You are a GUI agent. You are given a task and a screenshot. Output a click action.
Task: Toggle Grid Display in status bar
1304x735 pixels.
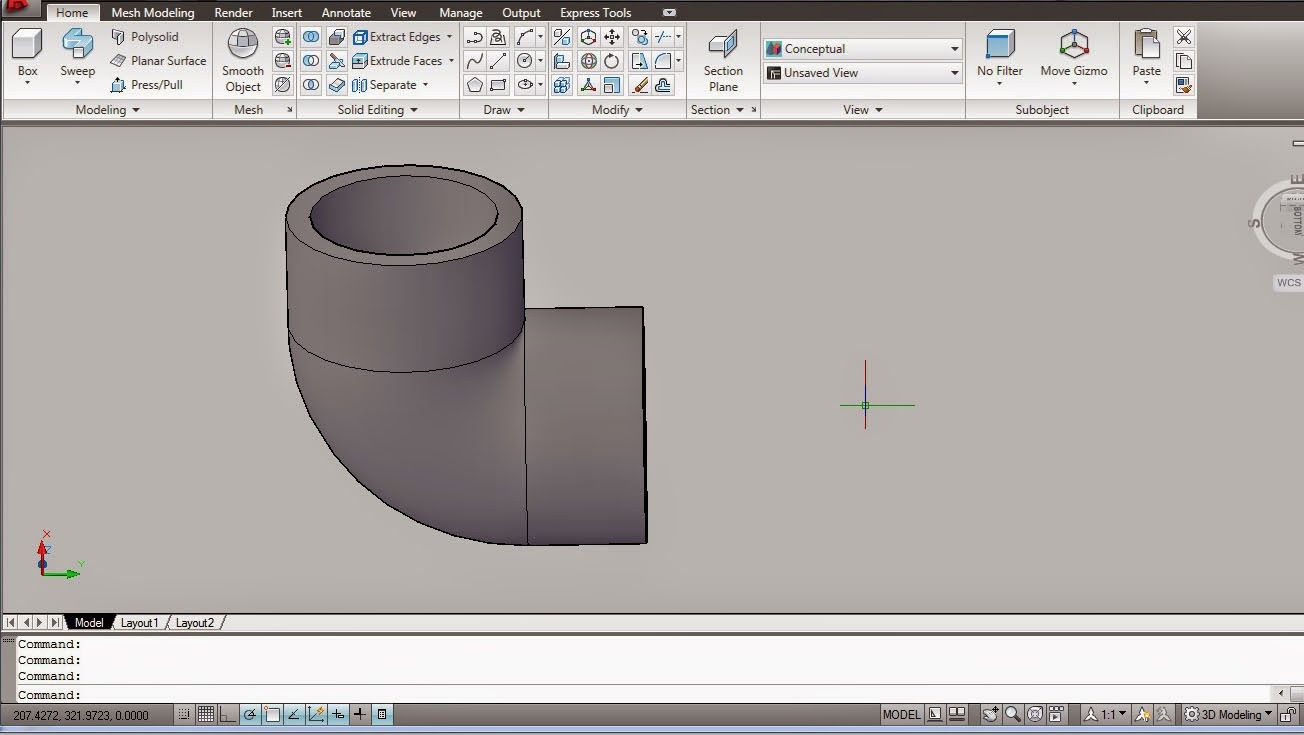pos(206,714)
